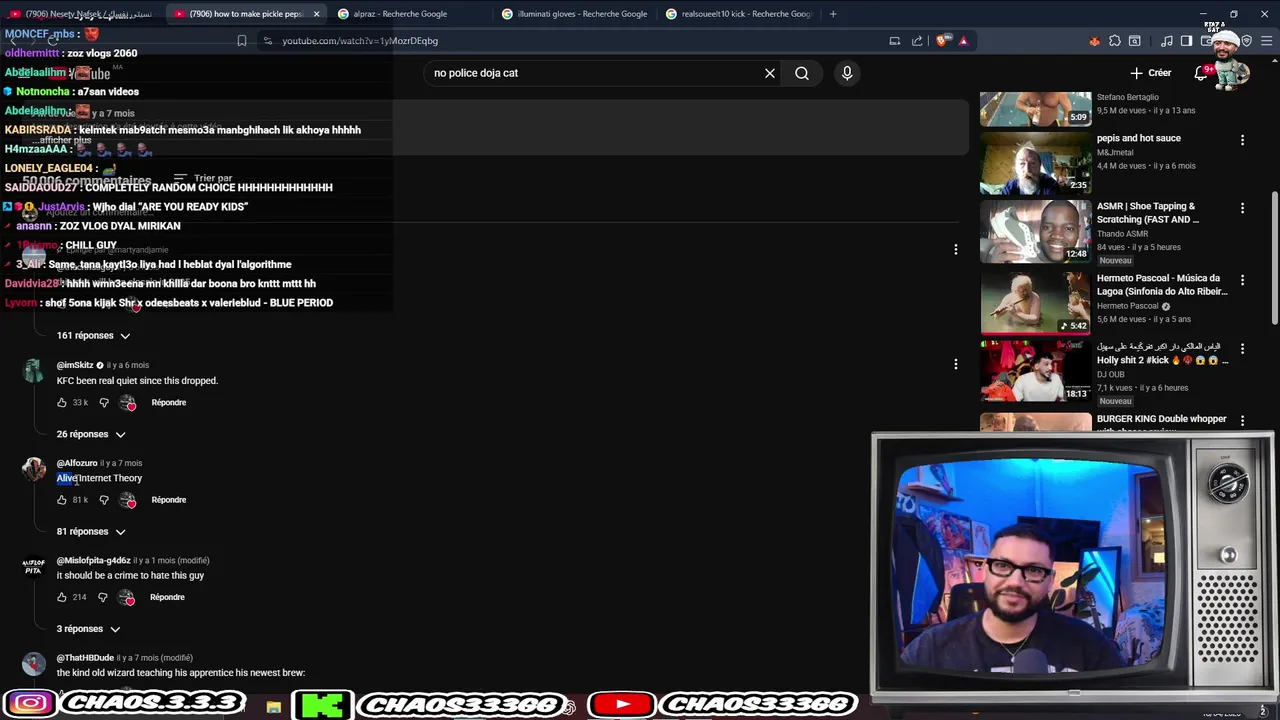Open pepis and hot sauce thumbnail
The image size is (1280, 720).
pos(1035,162)
